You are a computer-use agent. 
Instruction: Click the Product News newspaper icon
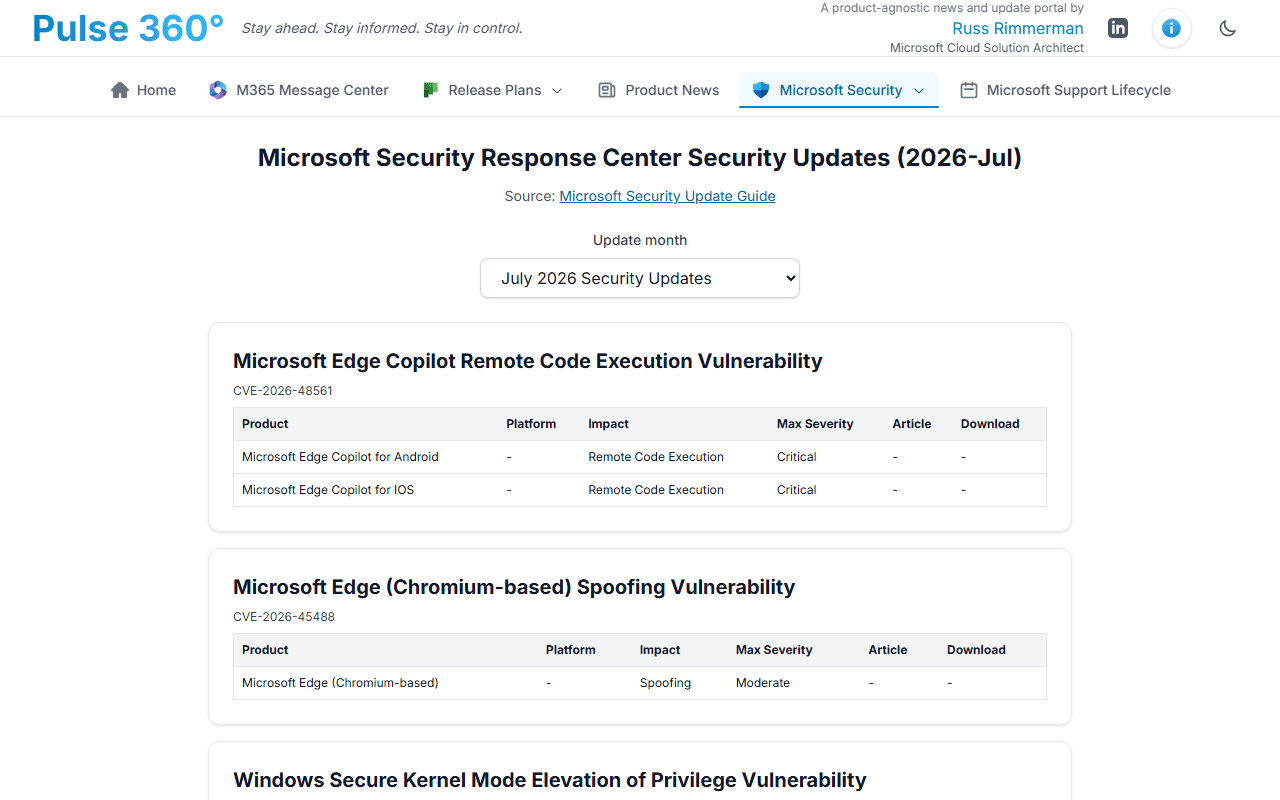click(x=607, y=90)
